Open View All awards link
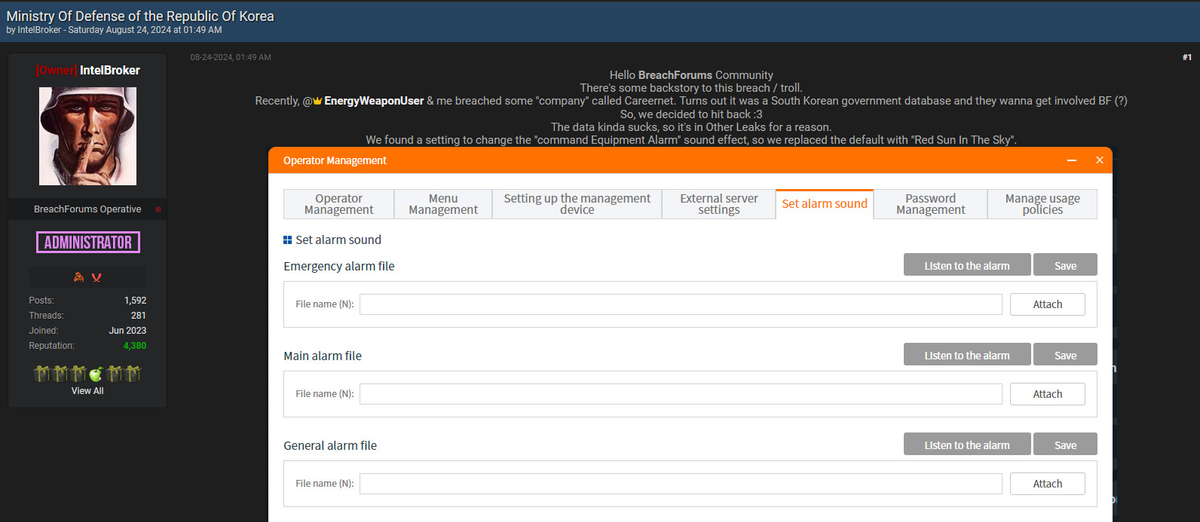 pos(87,391)
